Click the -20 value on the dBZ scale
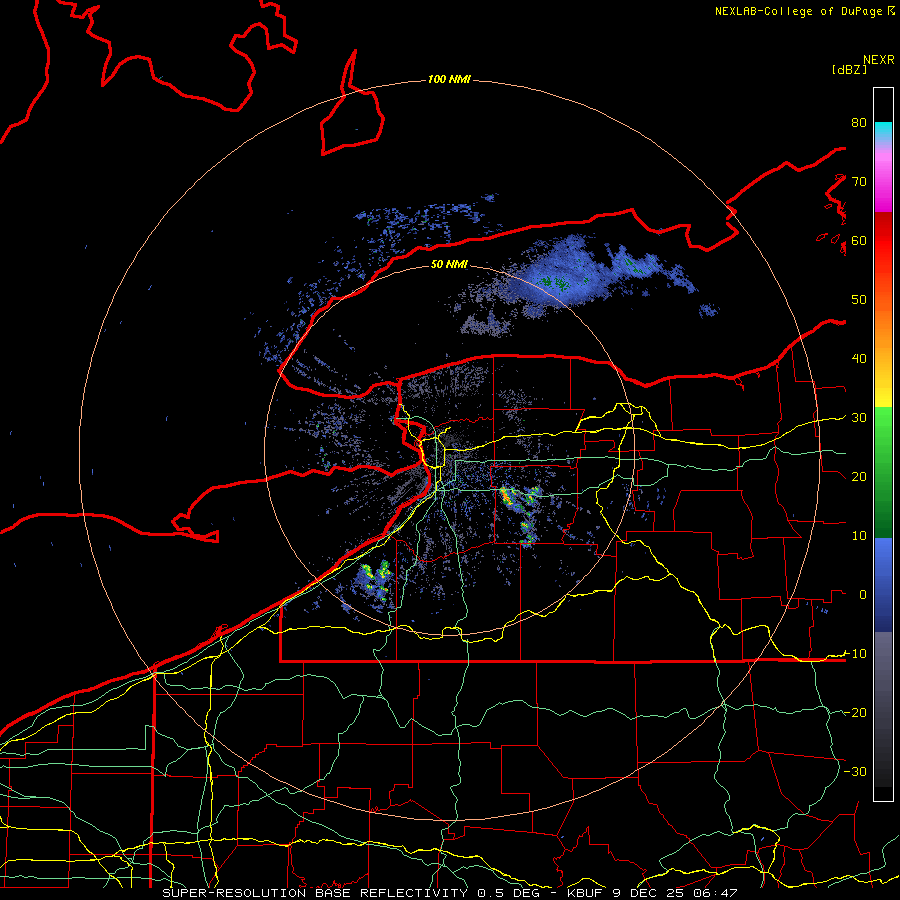The height and width of the screenshot is (900, 900). pyautogui.click(x=855, y=712)
